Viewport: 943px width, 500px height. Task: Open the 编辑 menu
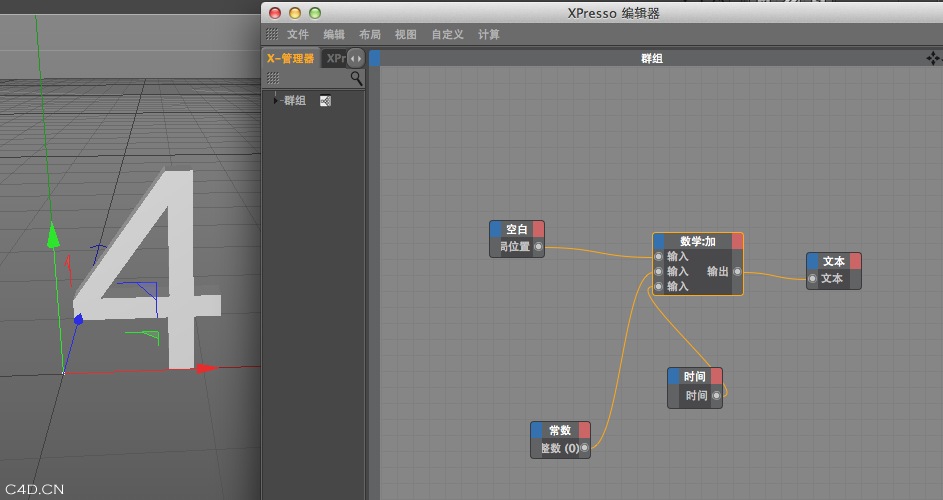(334, 34)
